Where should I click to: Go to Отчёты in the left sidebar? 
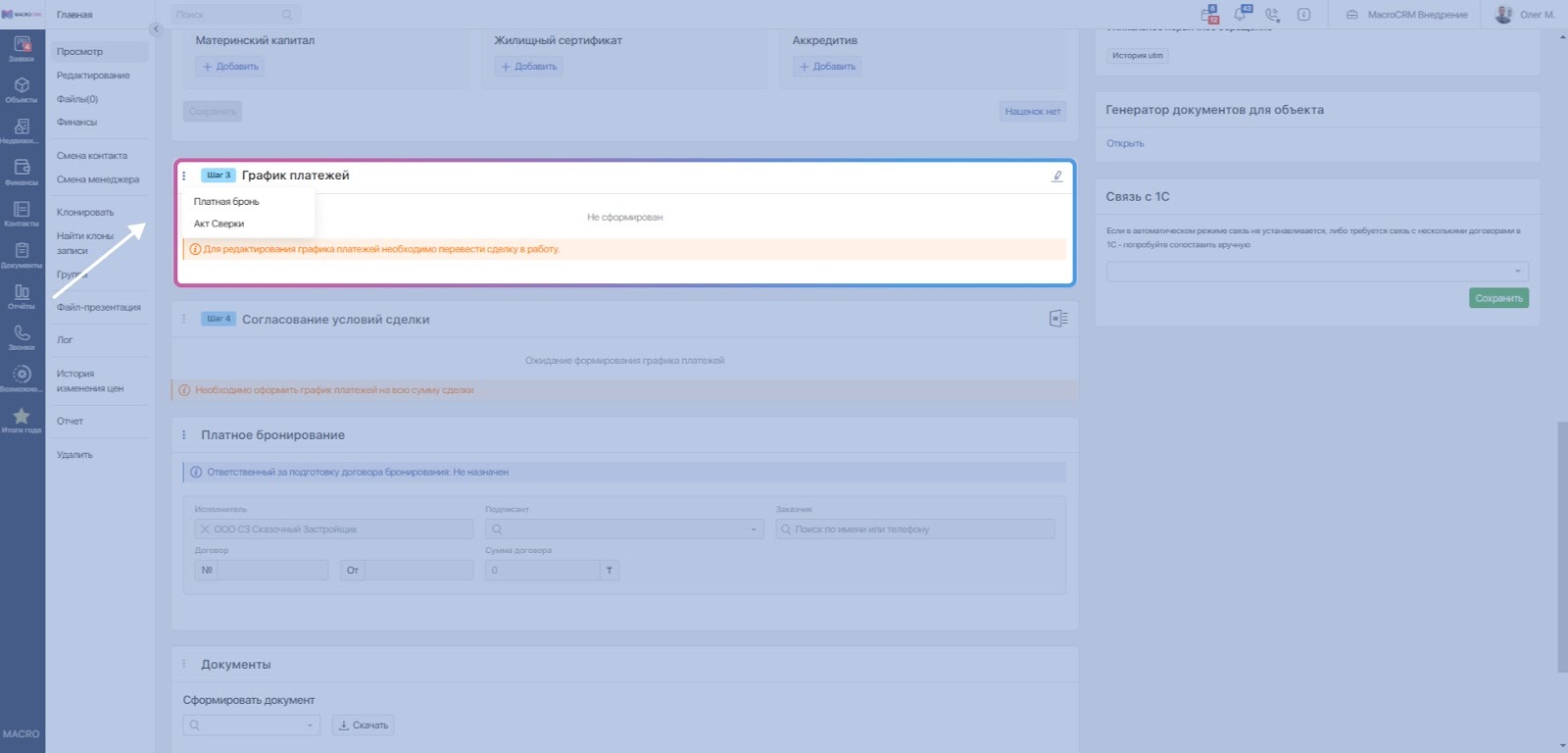[22, 296]
